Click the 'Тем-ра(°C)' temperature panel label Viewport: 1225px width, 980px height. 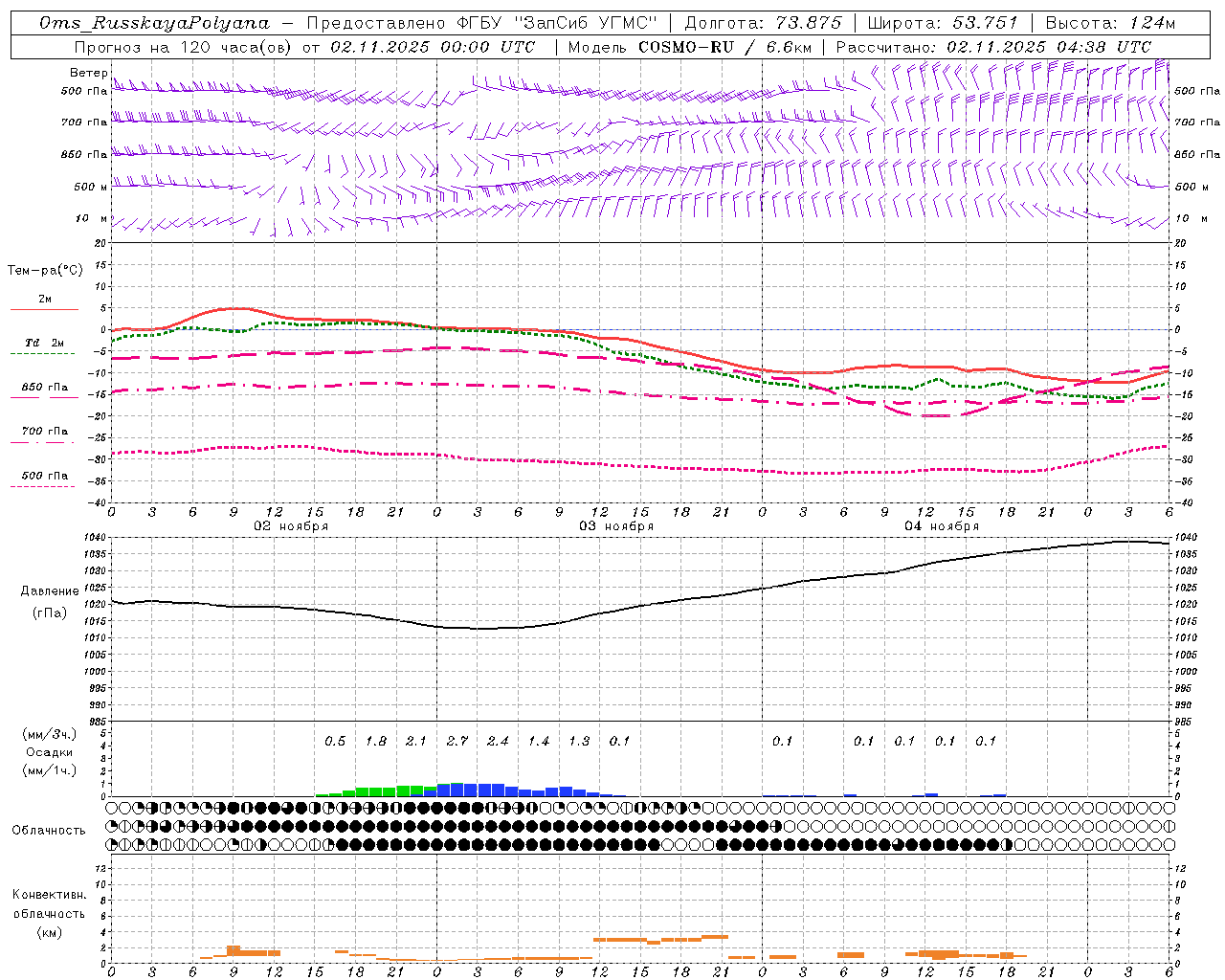click(45, 271)
